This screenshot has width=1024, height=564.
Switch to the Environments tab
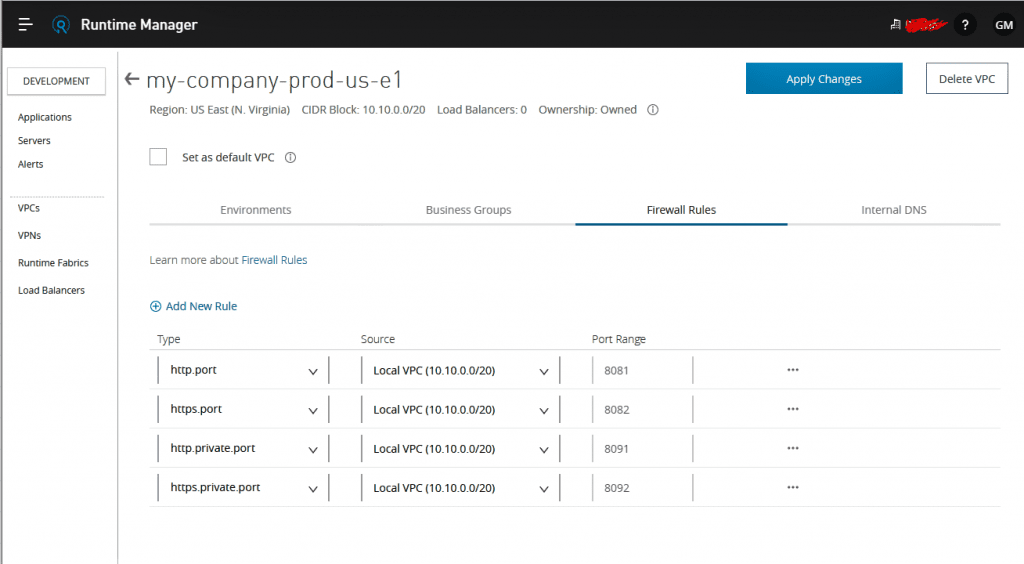tap(255, 210)
